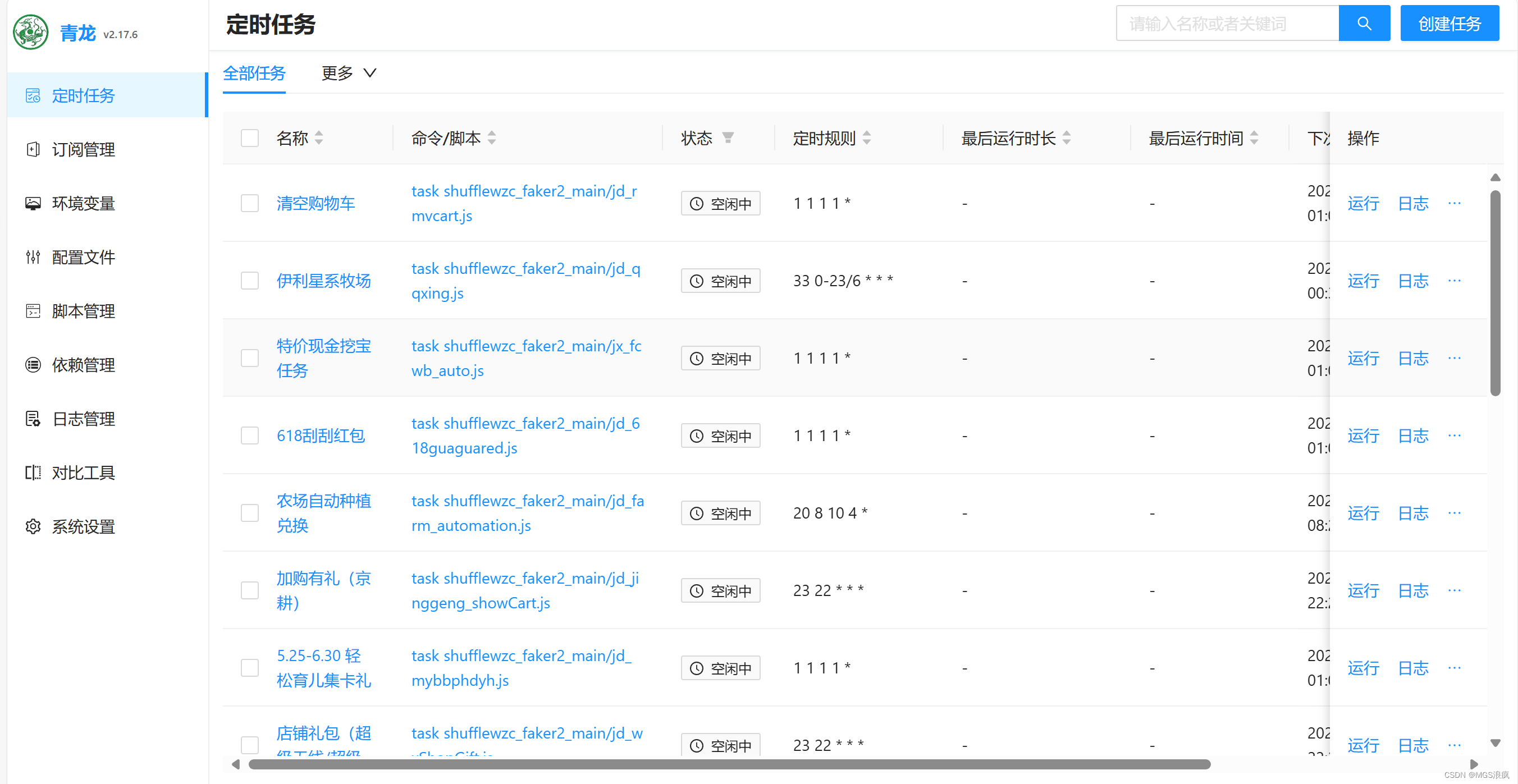Image resolution: width=1518 pixels, height=784 pixels.
Task: Open 系统设置 gear icon
Action: [x=33, y=526]
